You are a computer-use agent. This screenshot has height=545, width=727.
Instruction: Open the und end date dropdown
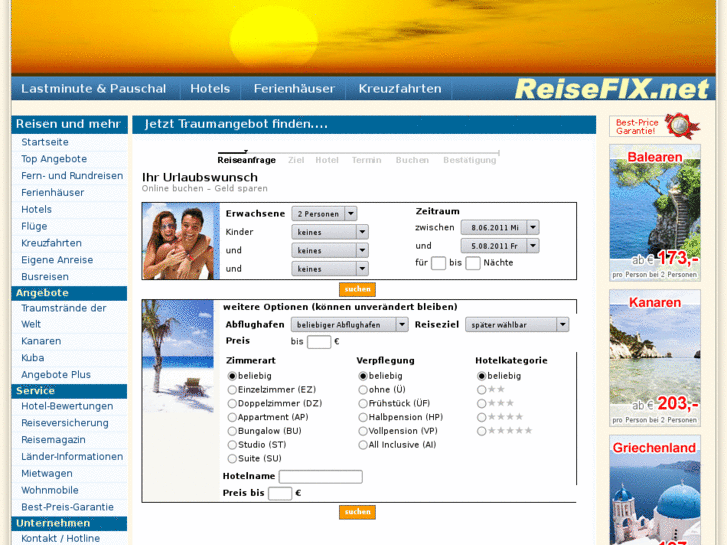pos(500,246)
